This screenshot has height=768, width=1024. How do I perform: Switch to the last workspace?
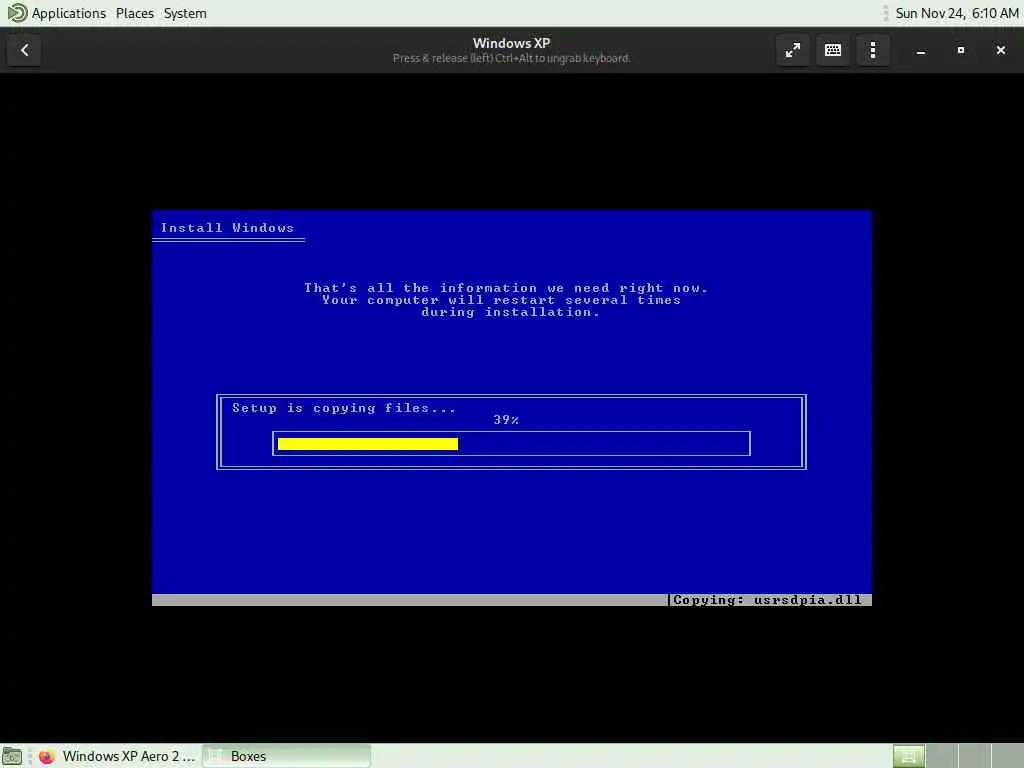click(1007, 756)
